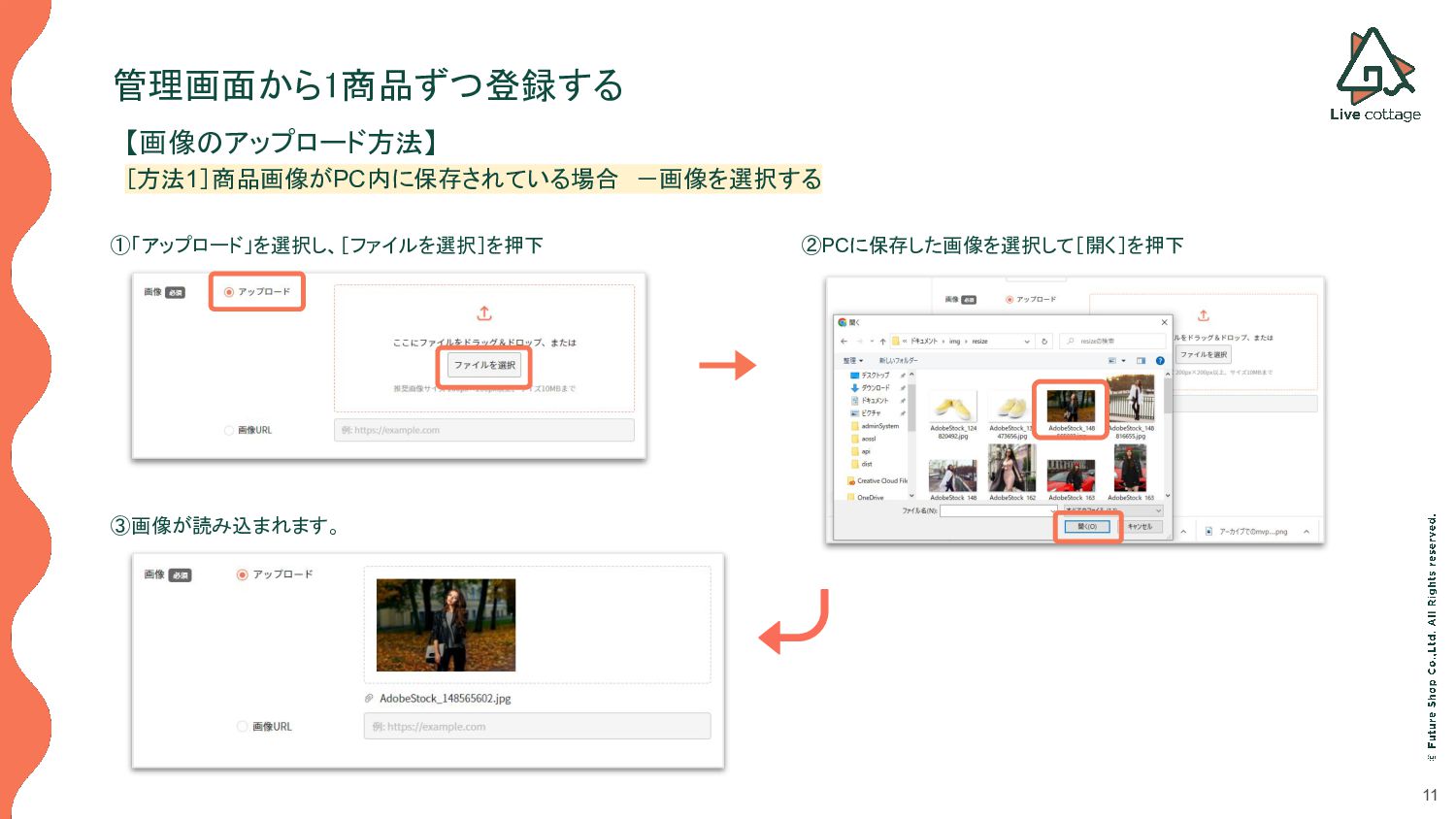Image resolution: width=1456 pixels, height=819 pixels.
Task: Click the img segment in the address breadcrumb
Action: tap(954, 342)
